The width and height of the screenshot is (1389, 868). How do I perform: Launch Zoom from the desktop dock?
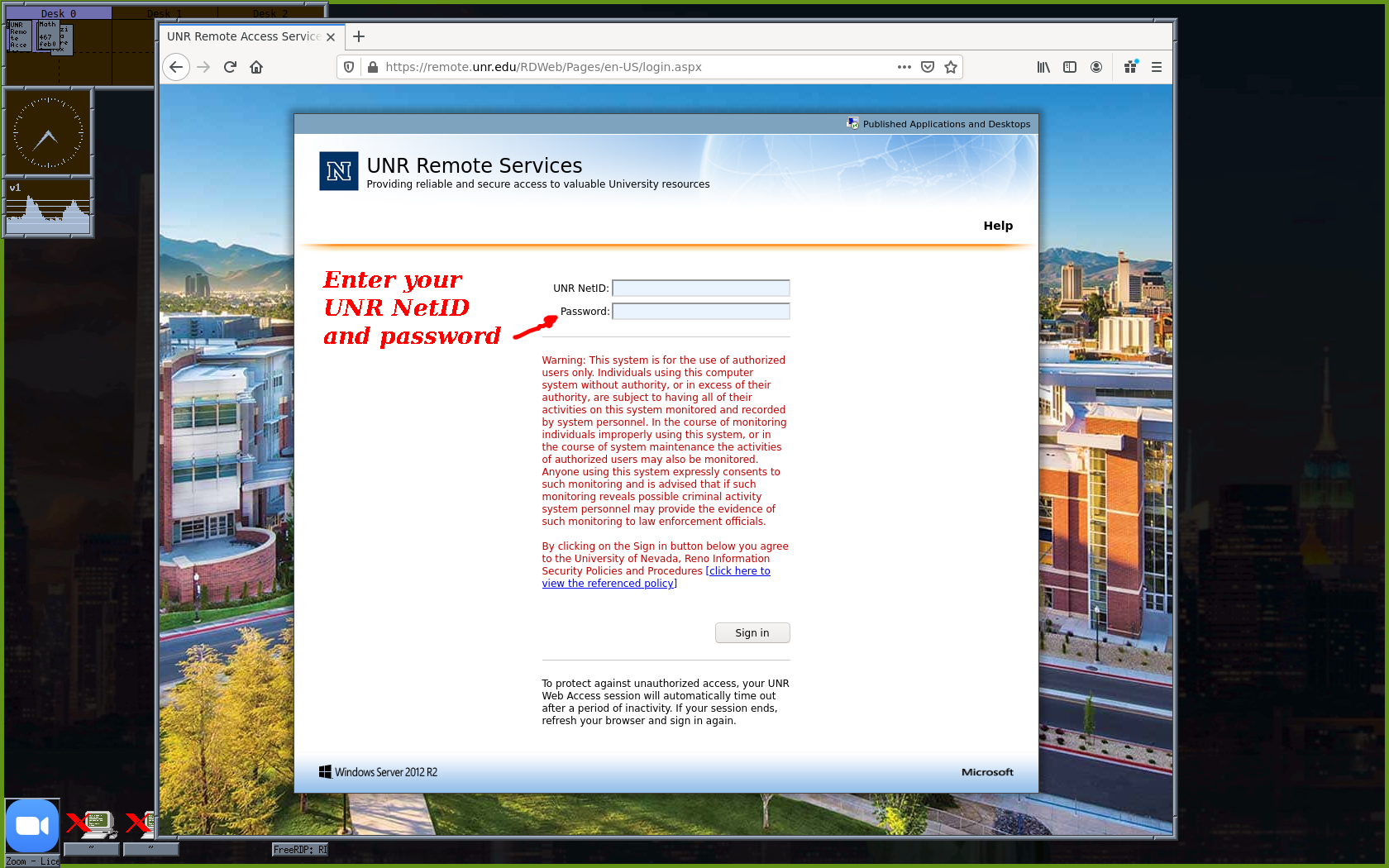(x=32, y=826)
